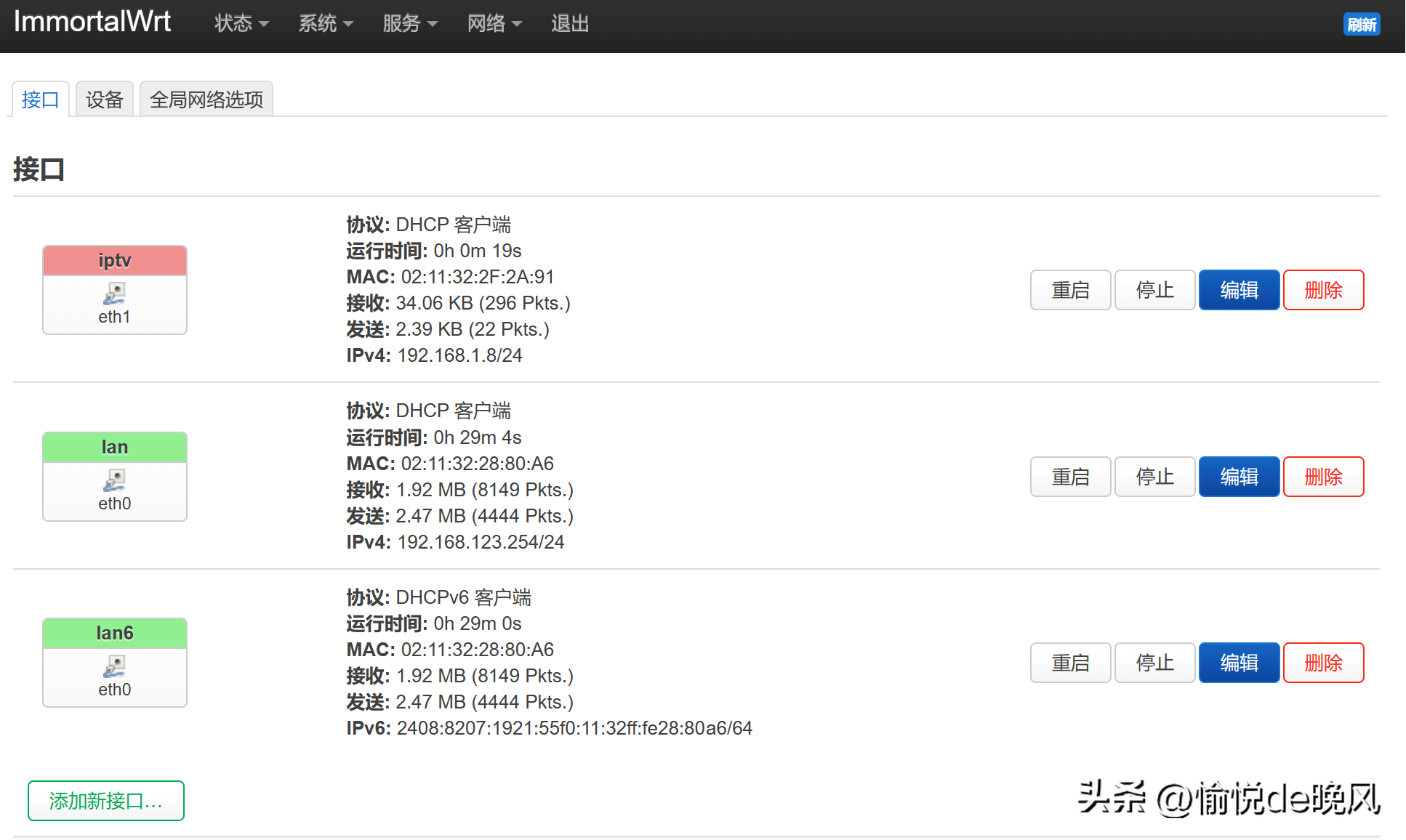Expand the 网络 menu

click(494, 23)
